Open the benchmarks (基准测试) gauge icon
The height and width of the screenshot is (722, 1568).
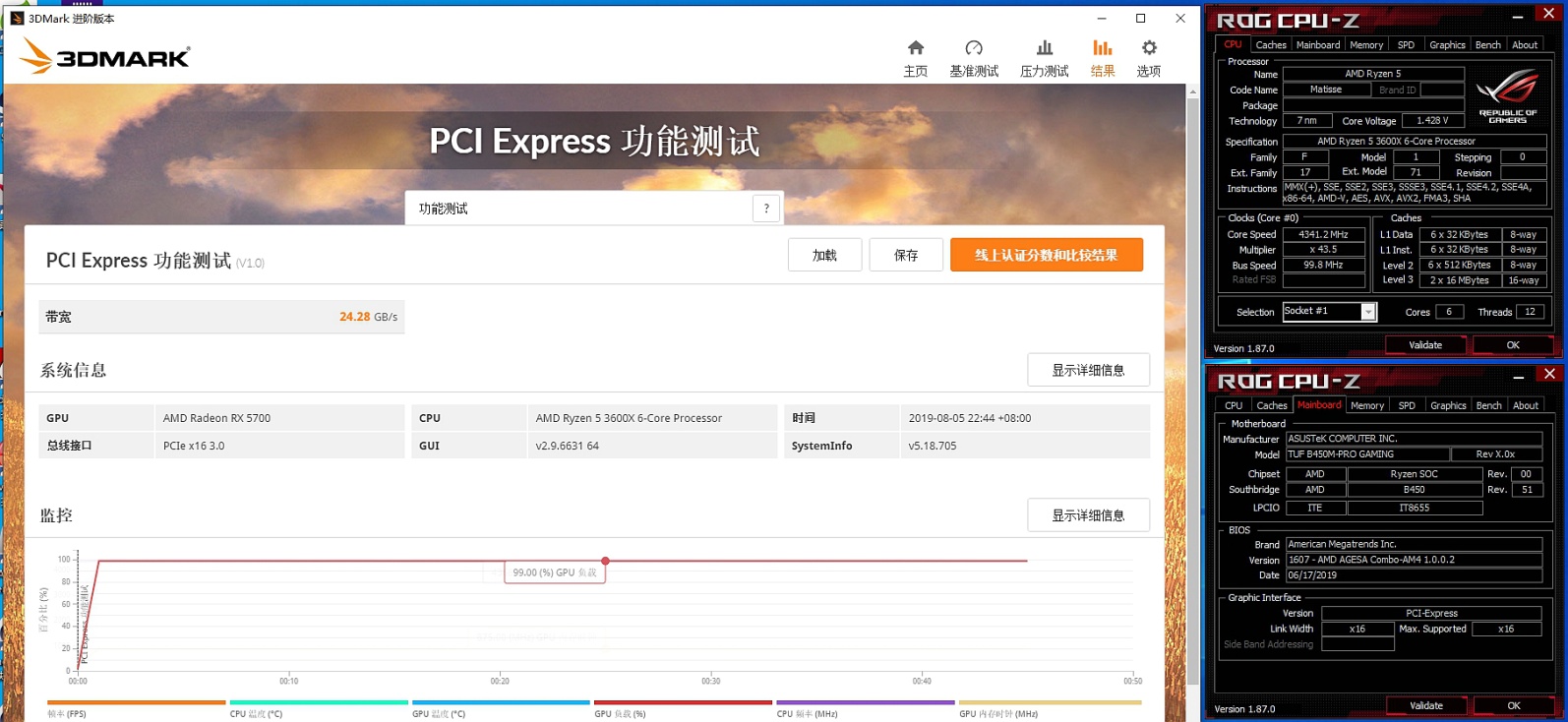[x=974, y=58]
